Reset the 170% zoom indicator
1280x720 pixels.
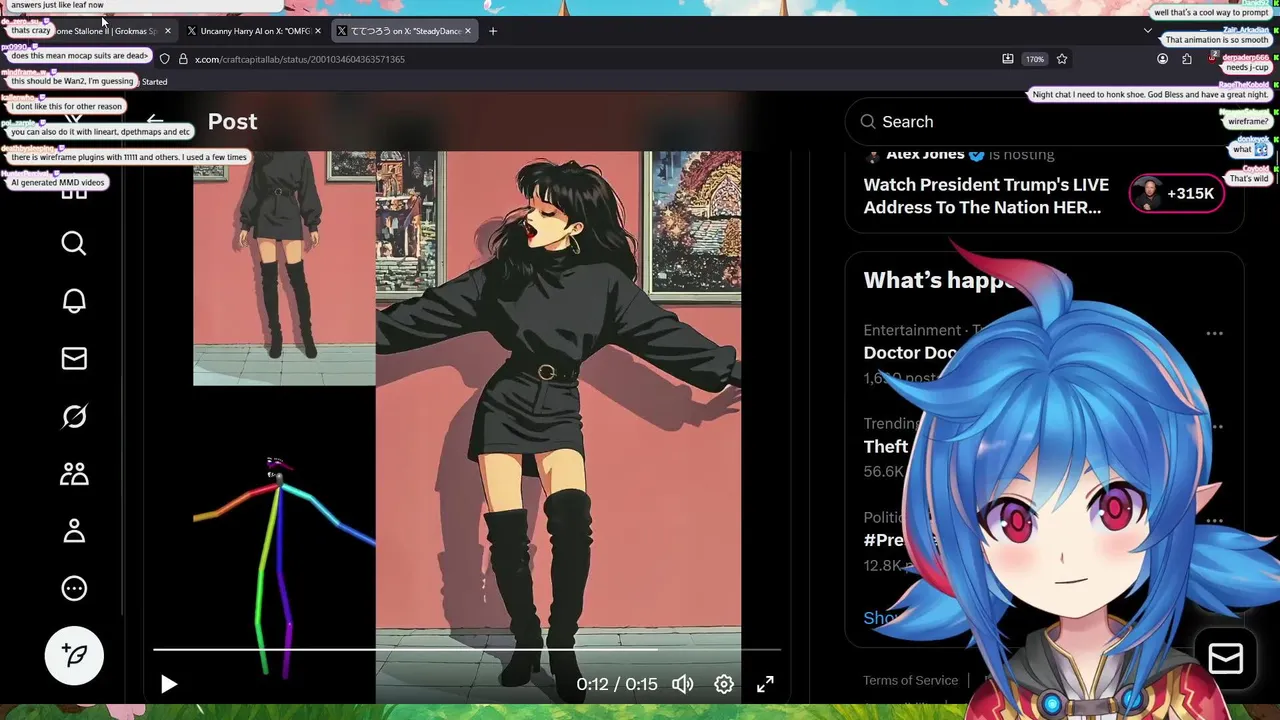point(1035,59)
